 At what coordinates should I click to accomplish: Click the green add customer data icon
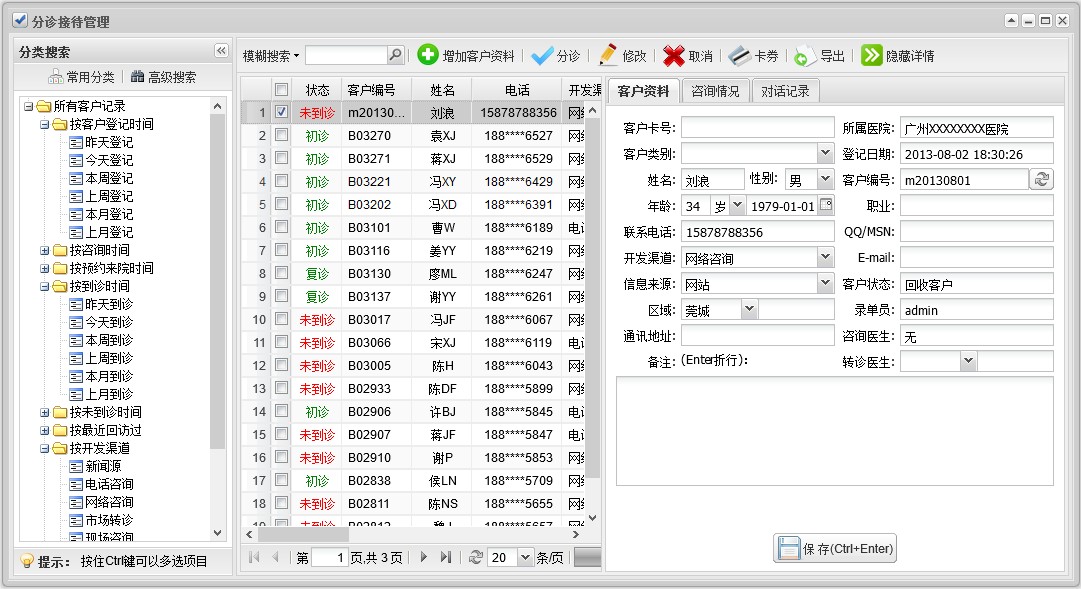(427, 54)
